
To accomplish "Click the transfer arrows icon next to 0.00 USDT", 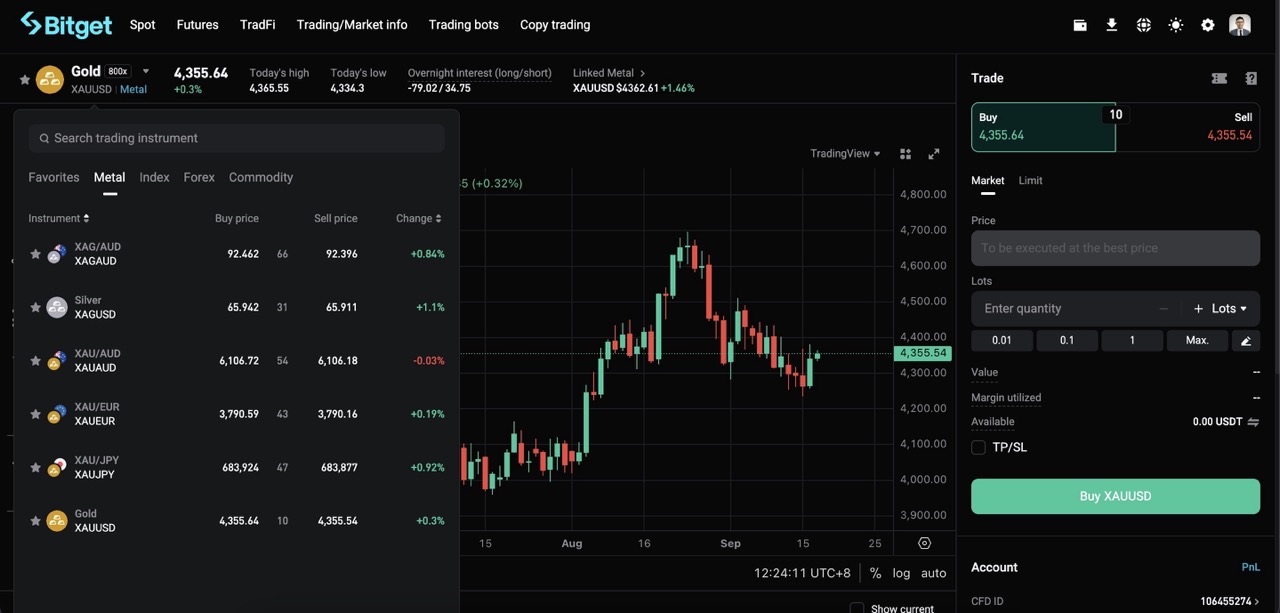I will pyautogui.click(x=1253, y=422).
